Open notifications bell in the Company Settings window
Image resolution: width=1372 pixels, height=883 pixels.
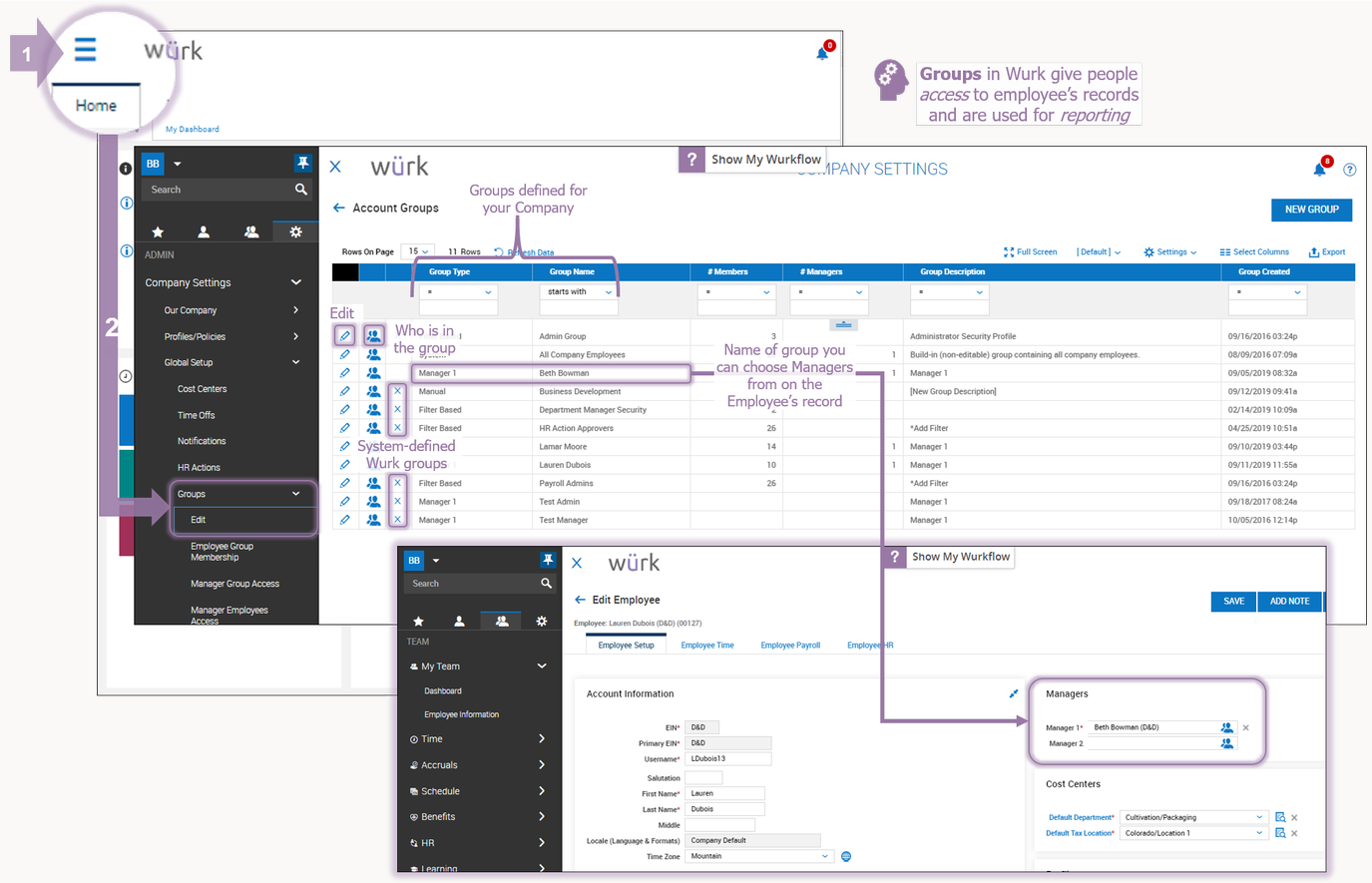click(1320, 169)
